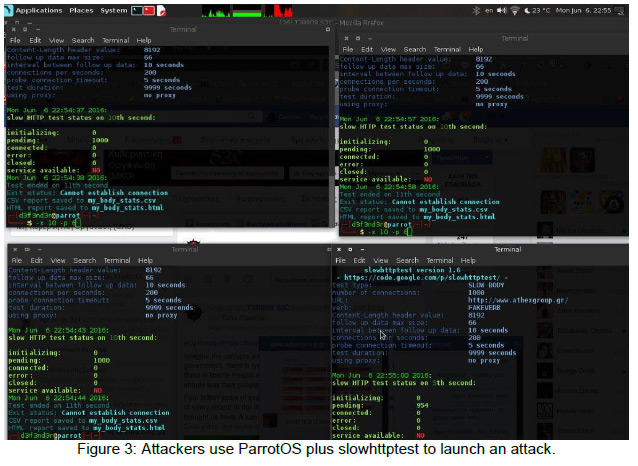Click the 23 °C weather applet
Viewport: 638px width, 466px height.
pos(540,10)
